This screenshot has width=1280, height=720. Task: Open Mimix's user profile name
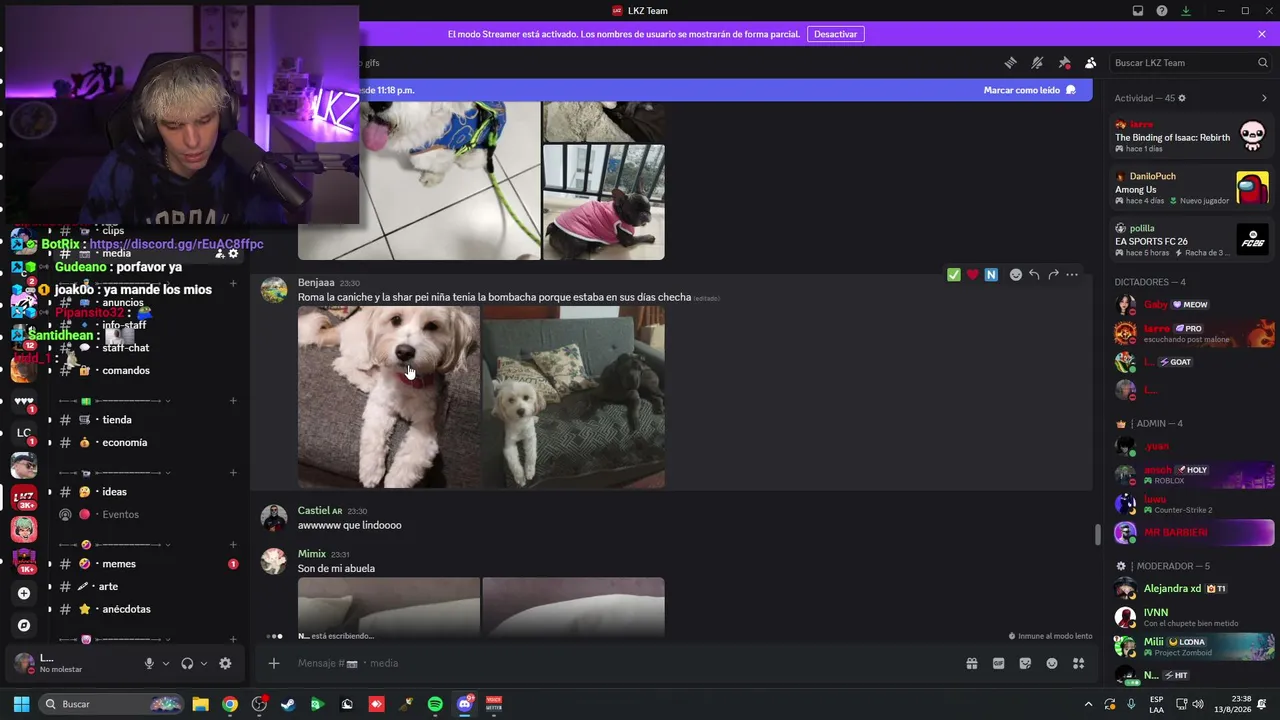tap(312, 554)
